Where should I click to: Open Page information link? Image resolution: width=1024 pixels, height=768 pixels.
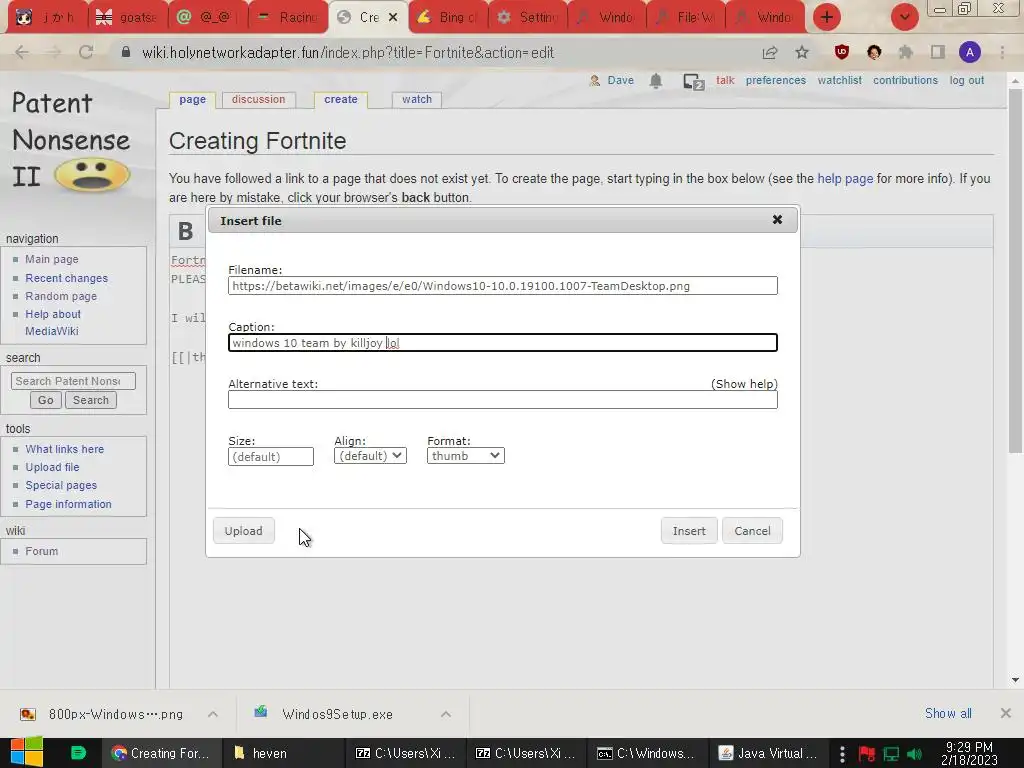(x=69, y=504)
